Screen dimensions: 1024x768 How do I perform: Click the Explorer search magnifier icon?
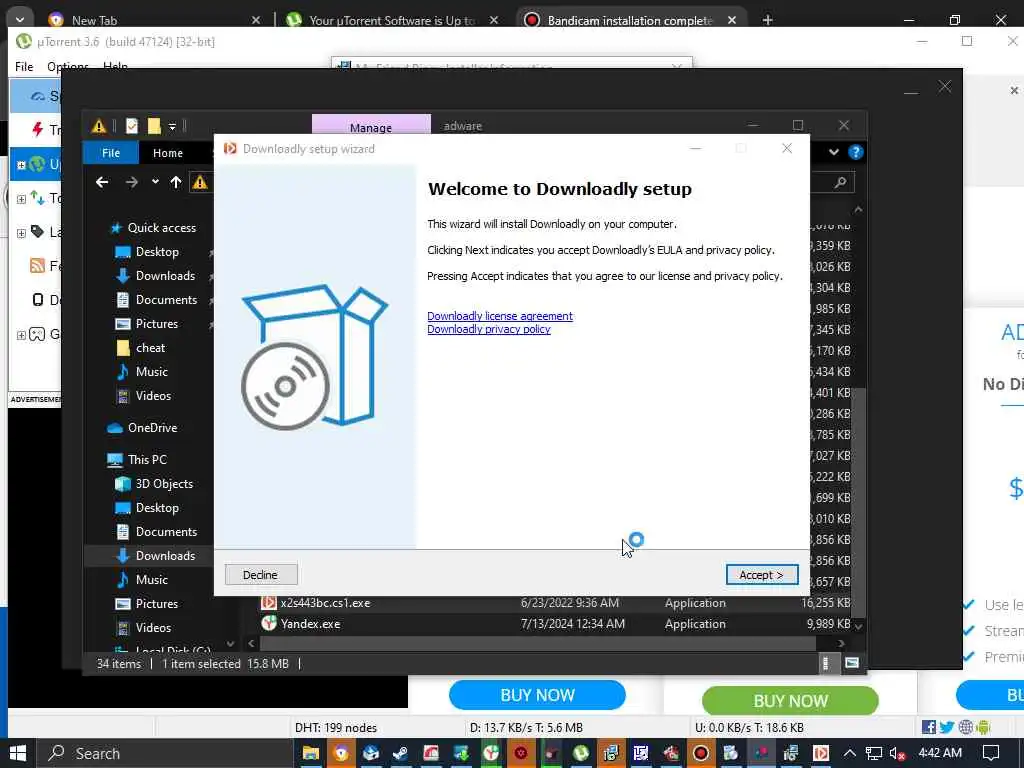coord(841,183)
